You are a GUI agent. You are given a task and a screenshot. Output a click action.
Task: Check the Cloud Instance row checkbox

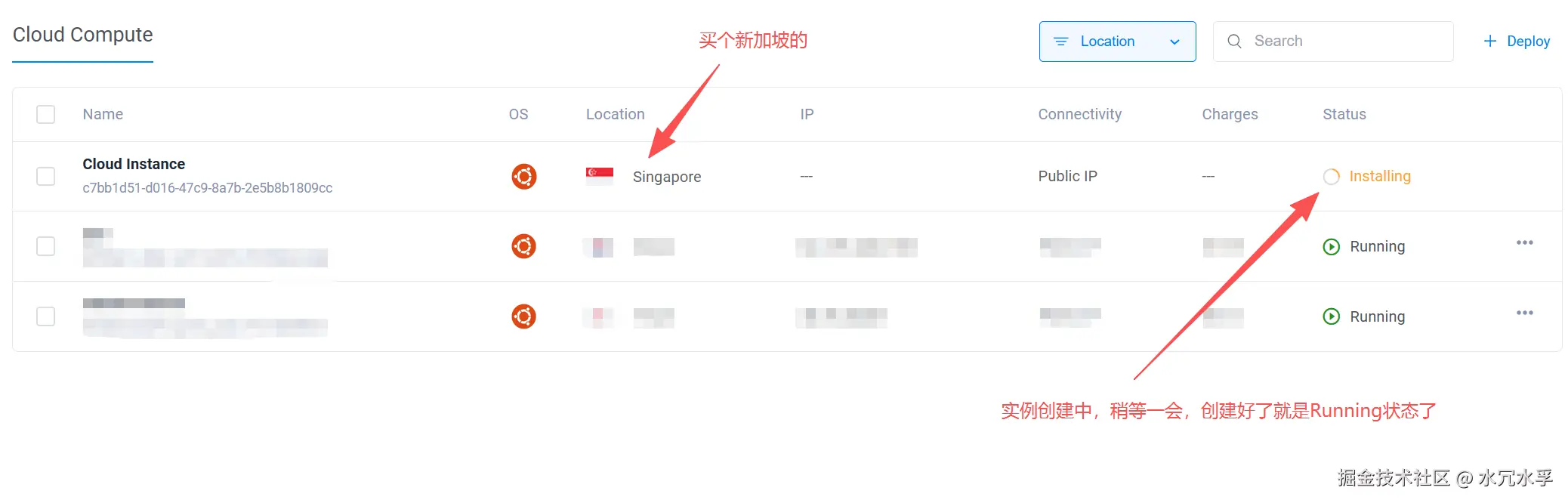click(46, 176)
